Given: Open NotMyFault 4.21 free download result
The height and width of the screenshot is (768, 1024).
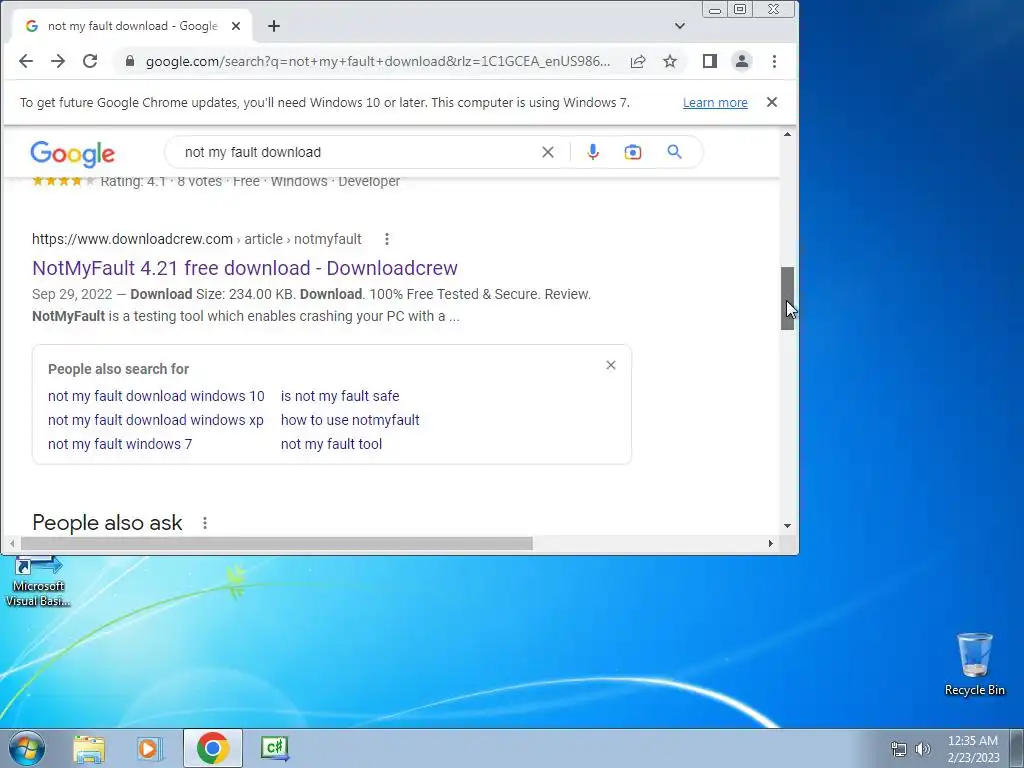Looking at the screenshot, I should [x=245, y=268].
